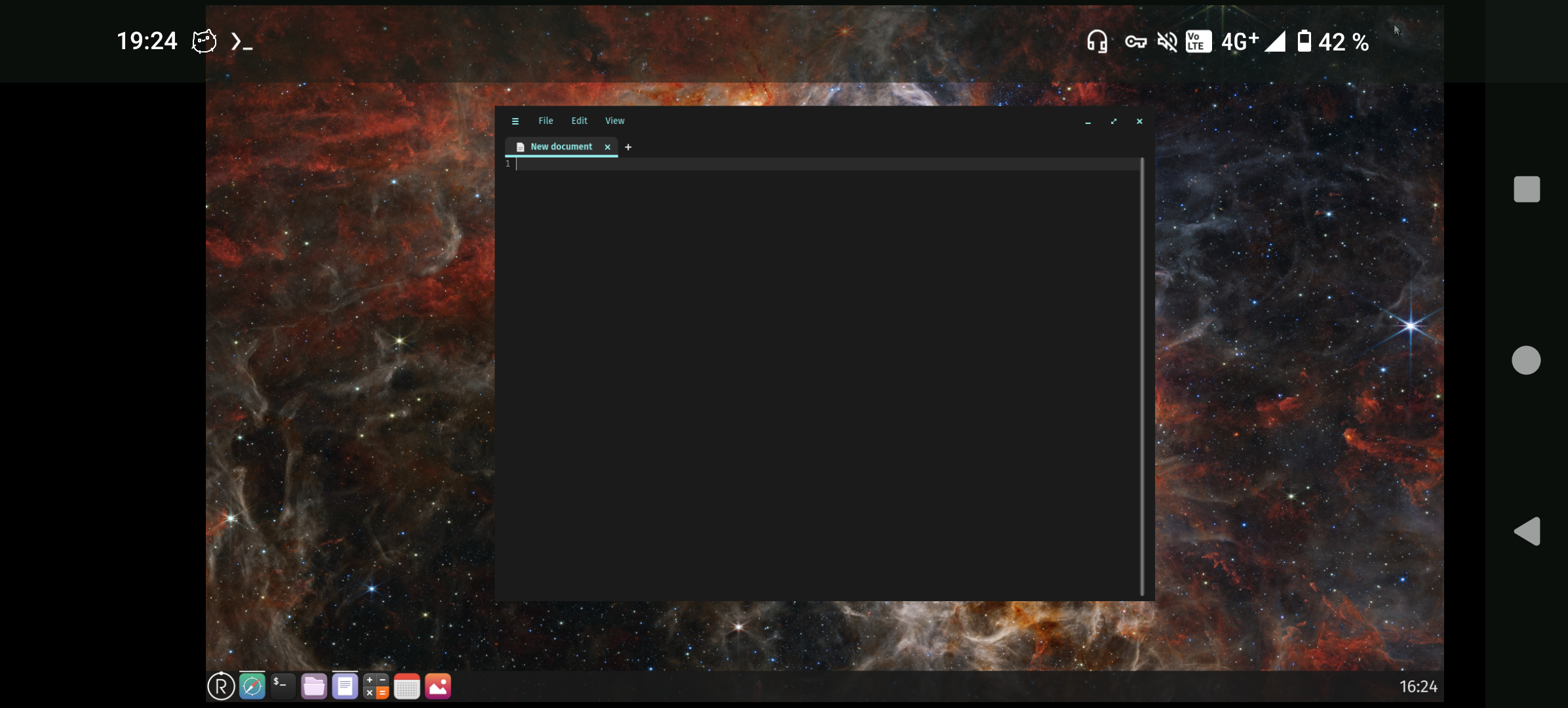Close the New document tab

pos(608,147)
